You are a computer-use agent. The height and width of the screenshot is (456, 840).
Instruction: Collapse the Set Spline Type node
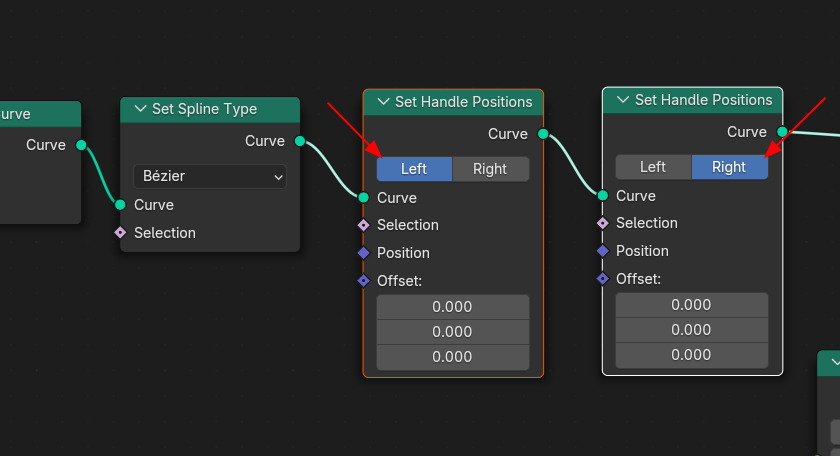[x=140, y=109]
